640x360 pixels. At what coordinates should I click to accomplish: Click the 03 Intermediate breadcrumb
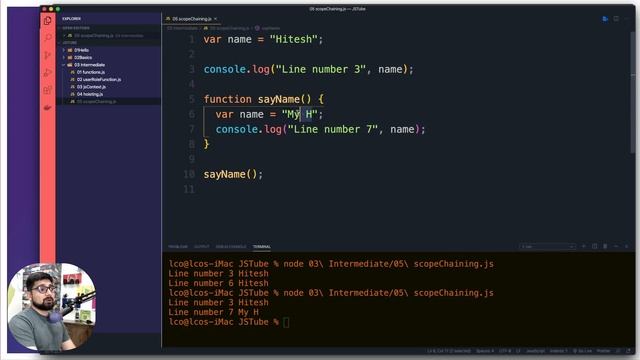click(x=182, y=28)
